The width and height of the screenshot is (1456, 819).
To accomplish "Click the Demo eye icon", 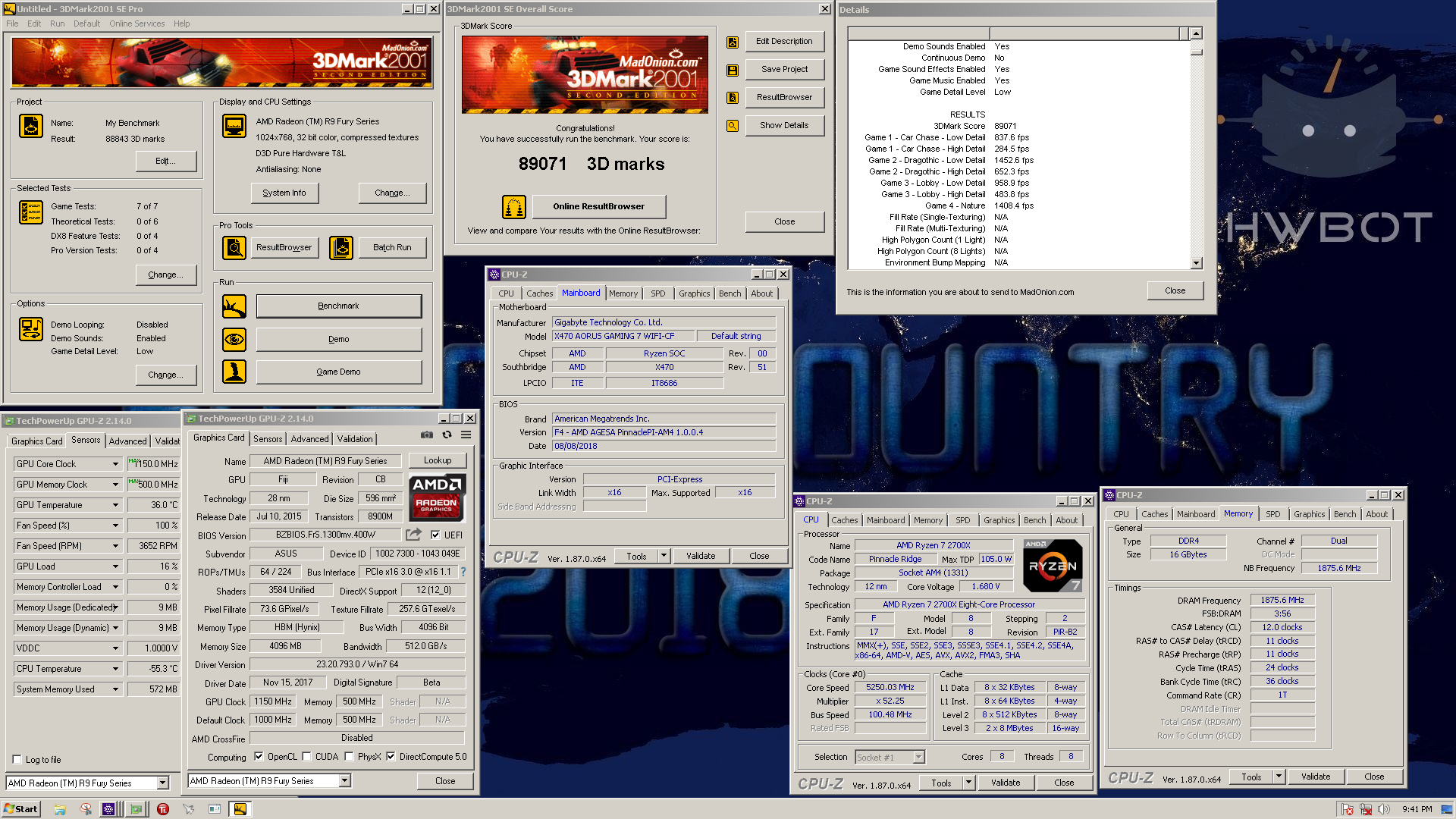I will point(234,339).
